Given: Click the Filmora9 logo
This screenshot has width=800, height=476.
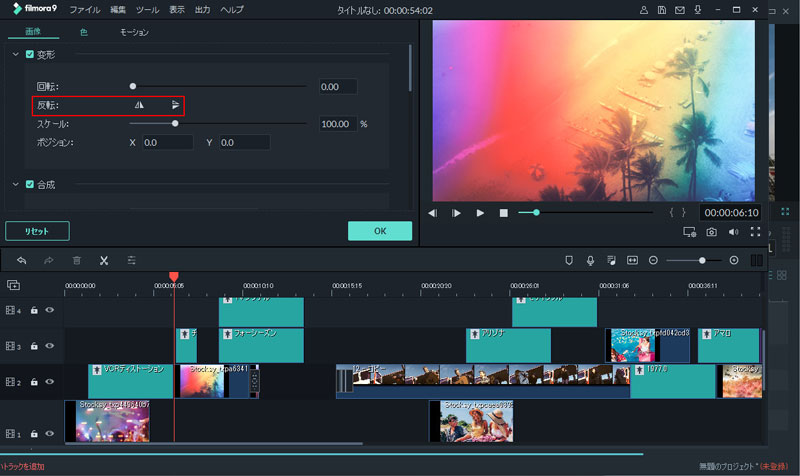Looking at the screenshot, I should pyautogui.click(x=35, y=9).
